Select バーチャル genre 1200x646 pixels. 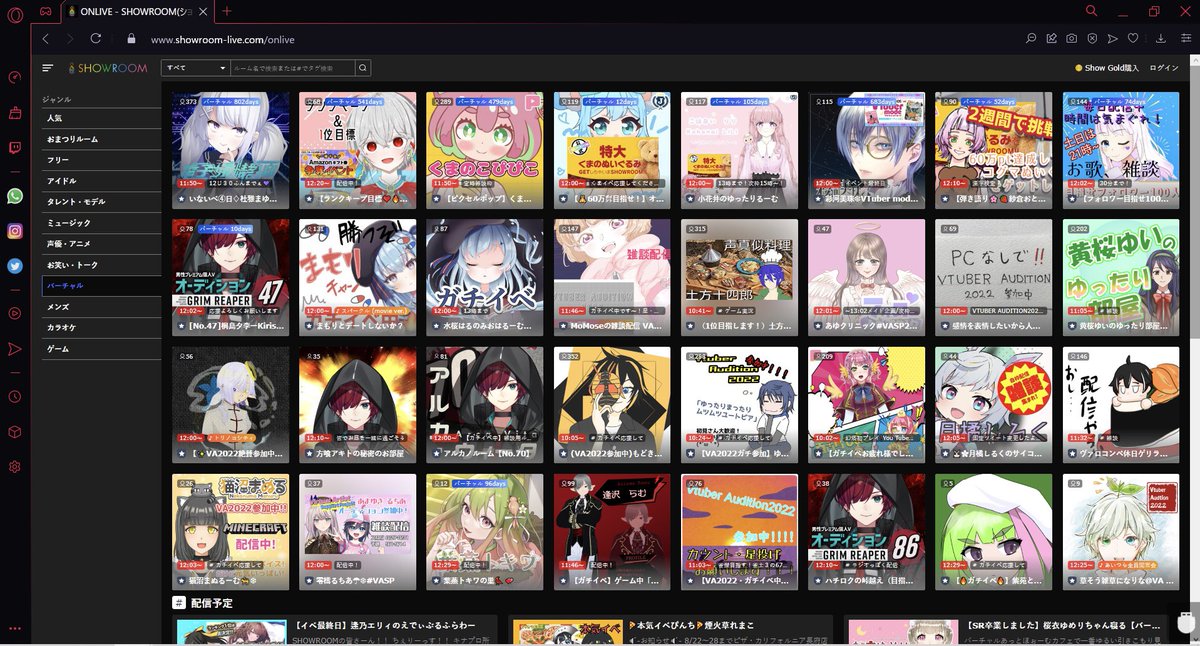pyautogui.click(x=101, y=286)
